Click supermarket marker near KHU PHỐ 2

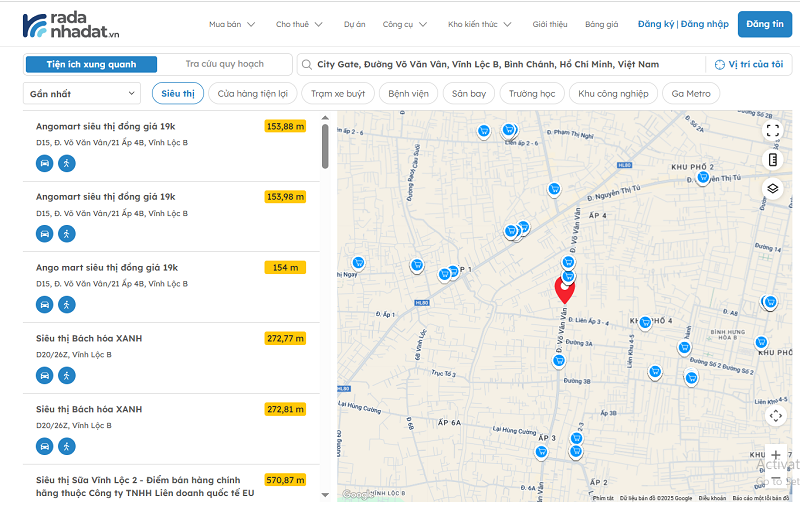(703, 178)
